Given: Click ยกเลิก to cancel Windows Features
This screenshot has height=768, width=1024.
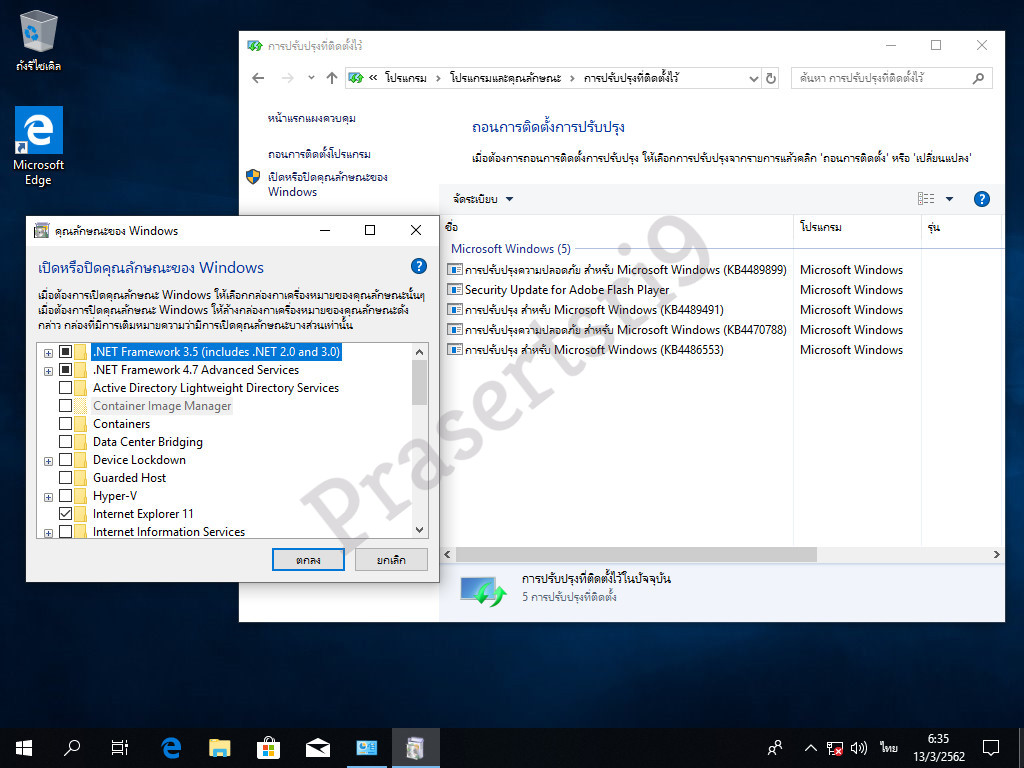Looking at the screenshot, I should [391, 560].
